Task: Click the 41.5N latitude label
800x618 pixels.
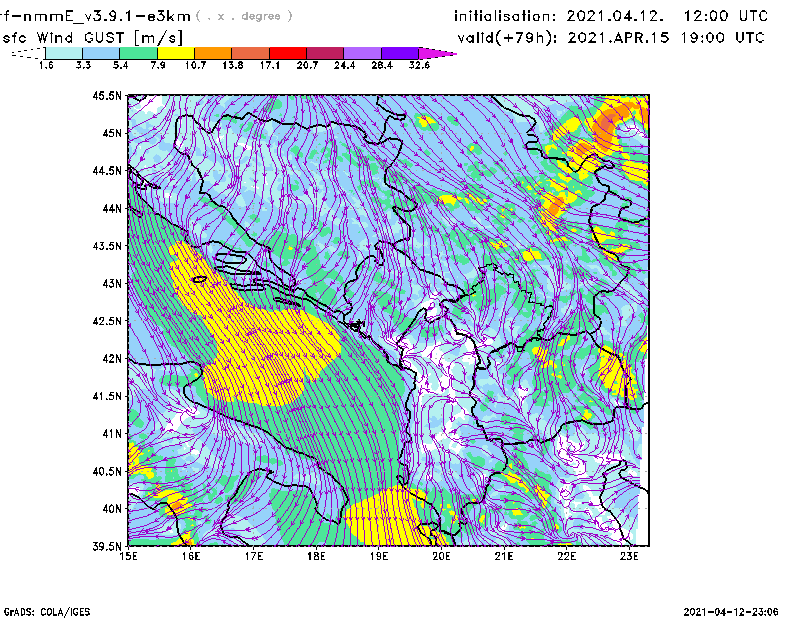Action: pos(107,396)
